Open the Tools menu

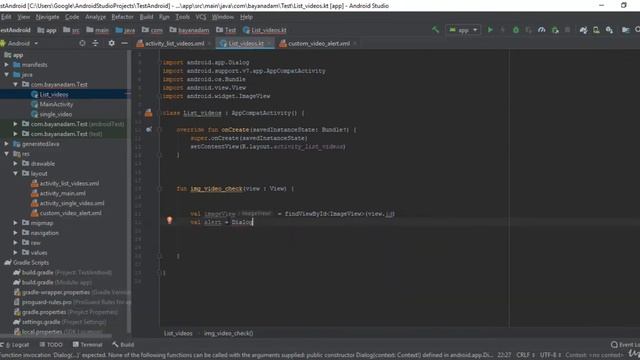(x=182, y=17)
